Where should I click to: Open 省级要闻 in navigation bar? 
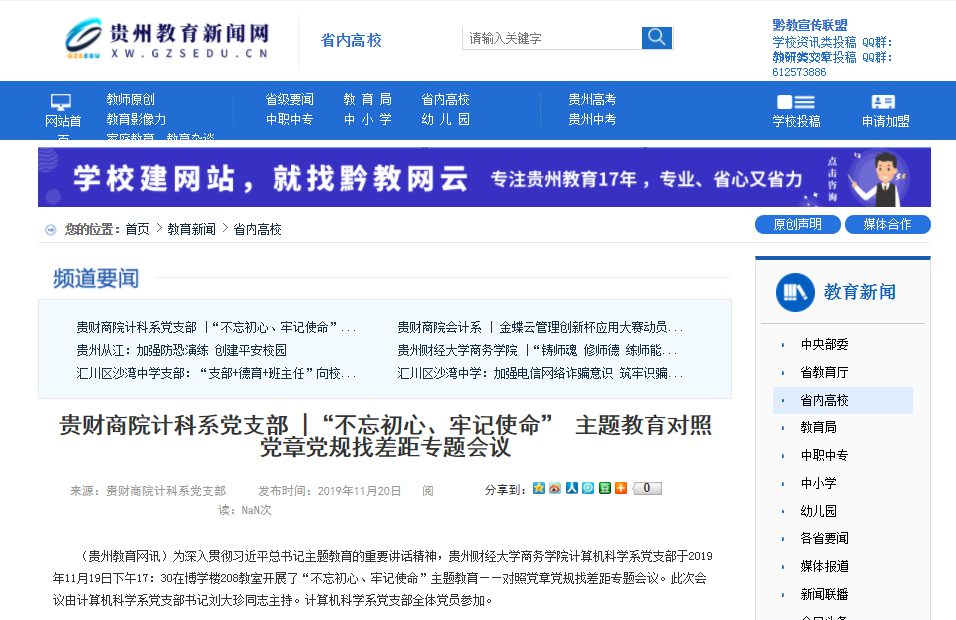tap(289, 99)
